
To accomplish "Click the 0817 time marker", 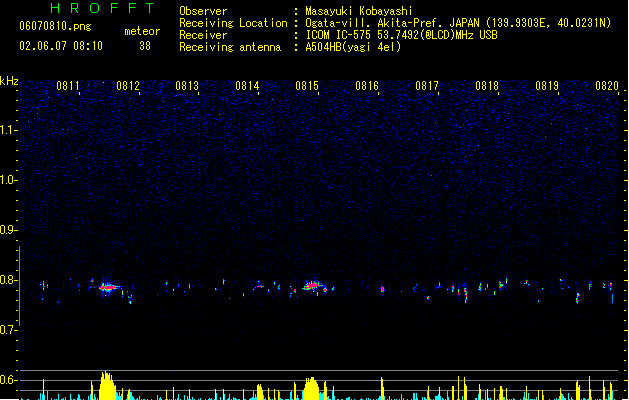I will [427, 86].
